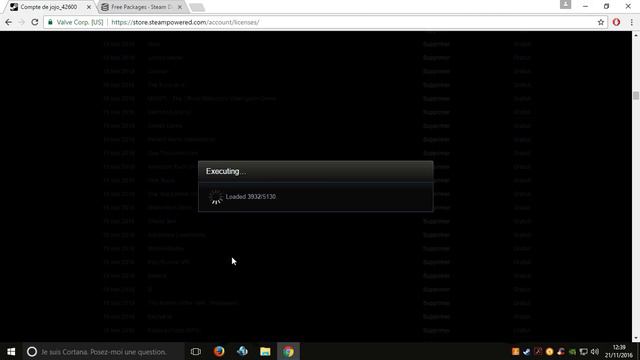Open the blue globe taskbar app
The width and height of the screenshot is (640, 360).
(x=242, y=351)
